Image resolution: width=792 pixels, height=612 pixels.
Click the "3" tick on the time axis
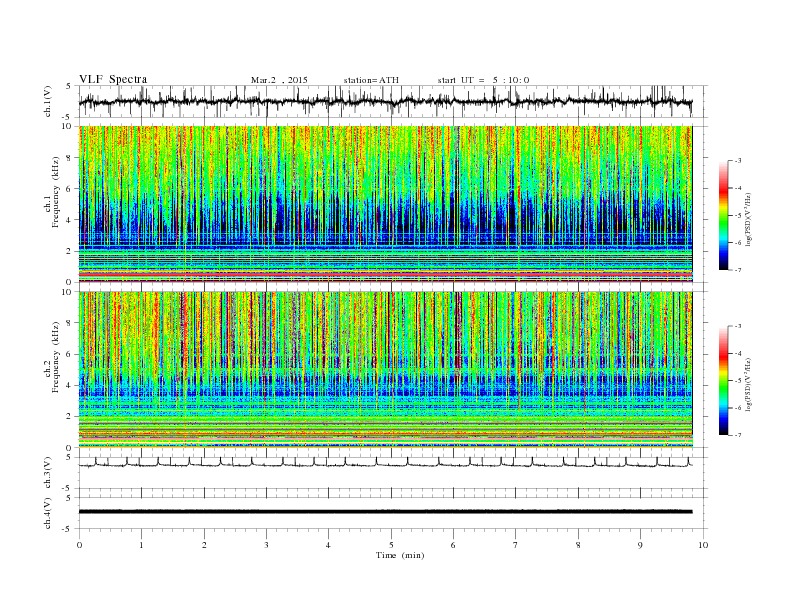[x=267, y=545]
